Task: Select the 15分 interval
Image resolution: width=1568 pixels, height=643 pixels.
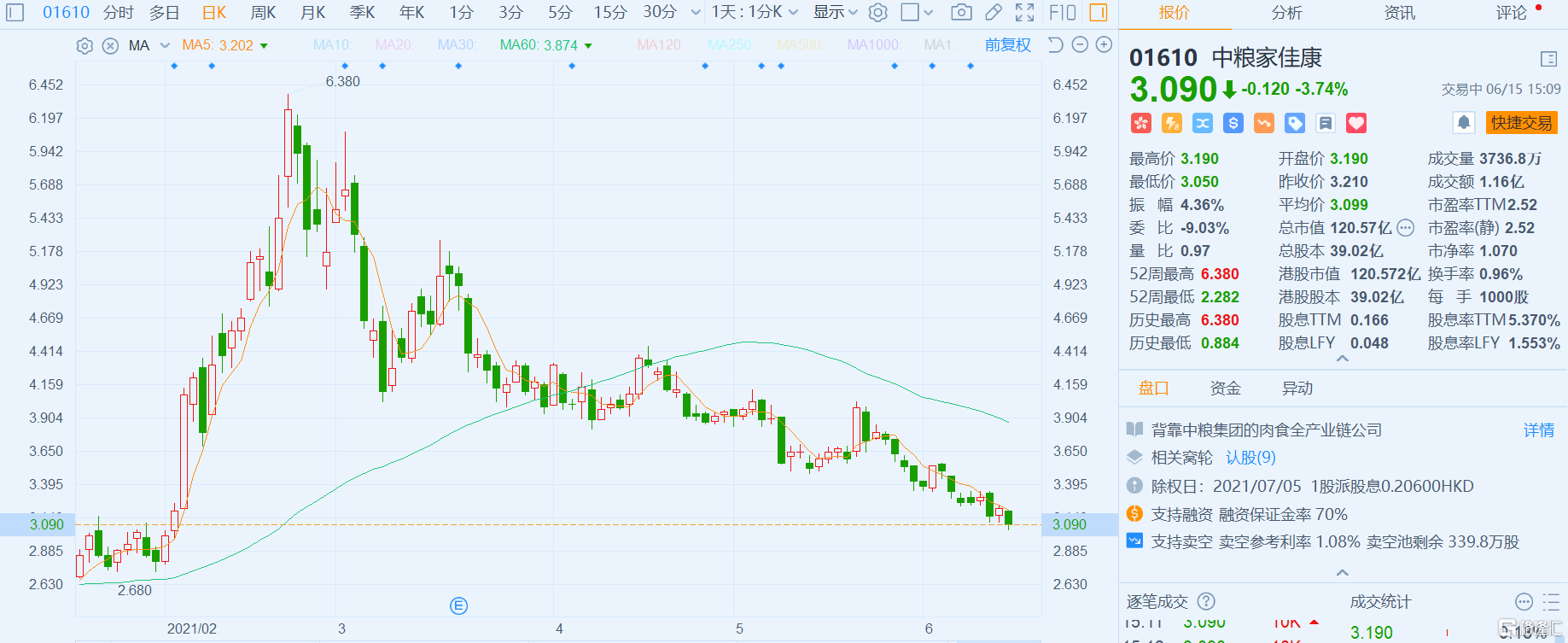Action: pos(610,12)
